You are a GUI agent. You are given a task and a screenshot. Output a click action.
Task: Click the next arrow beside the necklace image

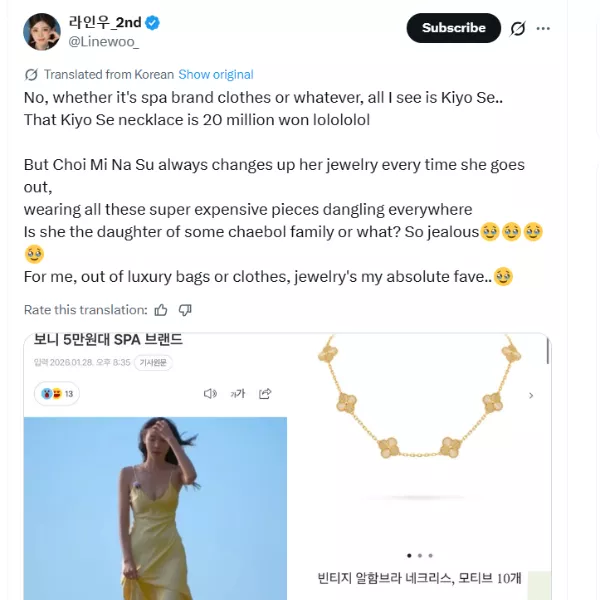tap(531, 396)
